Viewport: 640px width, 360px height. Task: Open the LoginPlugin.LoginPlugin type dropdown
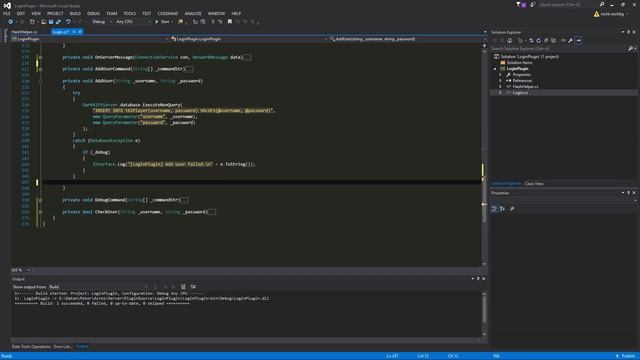[x=249, y=39]
